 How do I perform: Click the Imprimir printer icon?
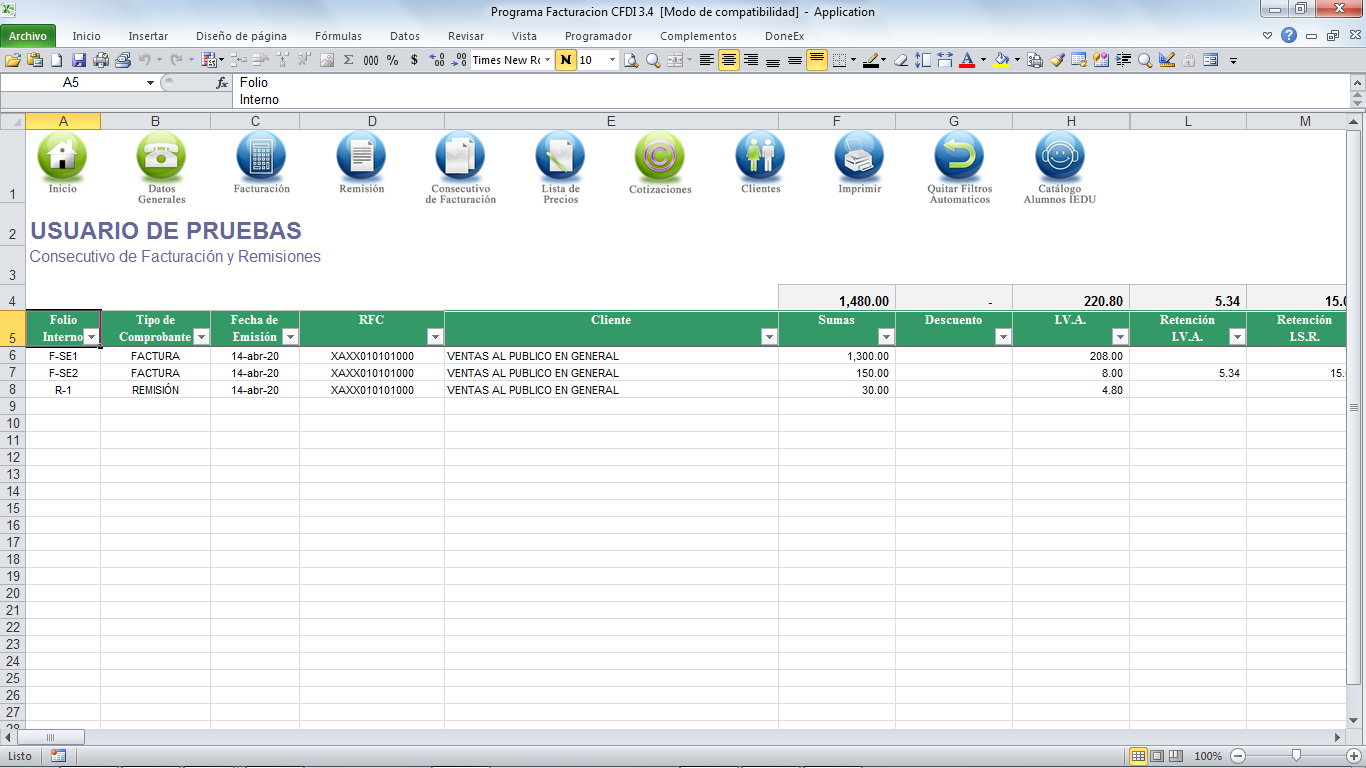[859, 157]
